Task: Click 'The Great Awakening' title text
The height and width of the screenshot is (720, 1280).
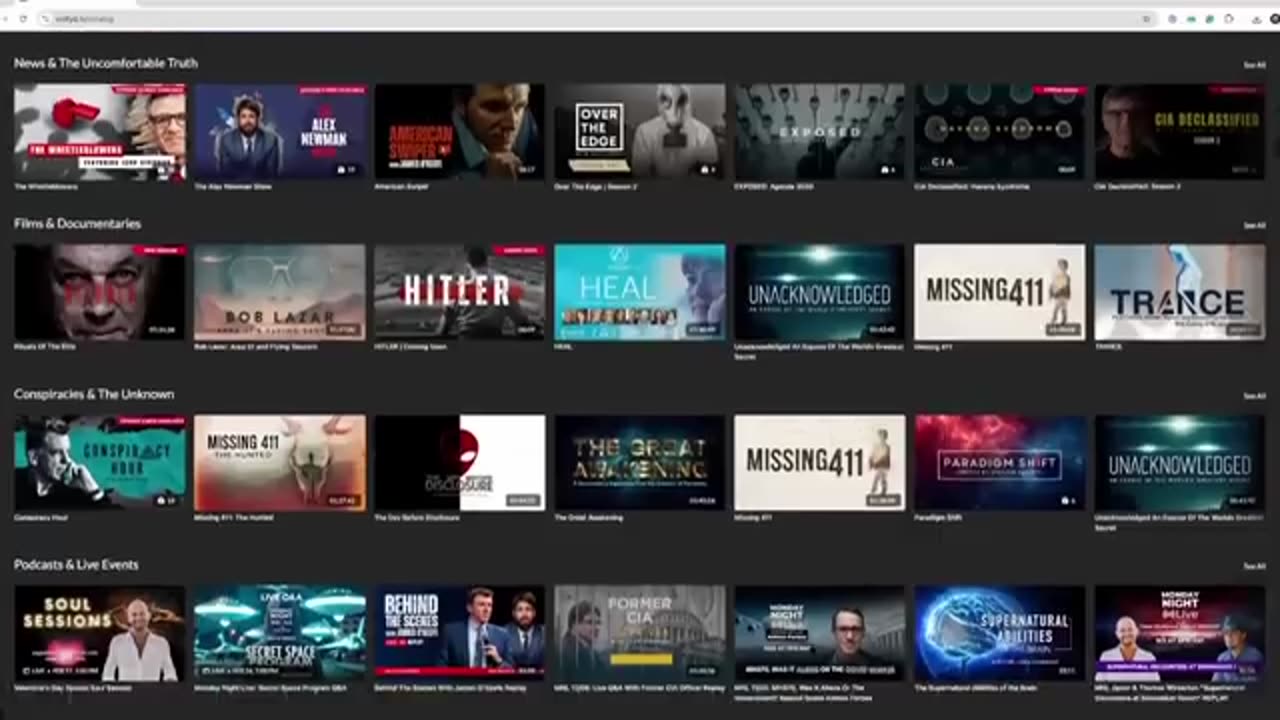Action: click(x=588, y=518)
